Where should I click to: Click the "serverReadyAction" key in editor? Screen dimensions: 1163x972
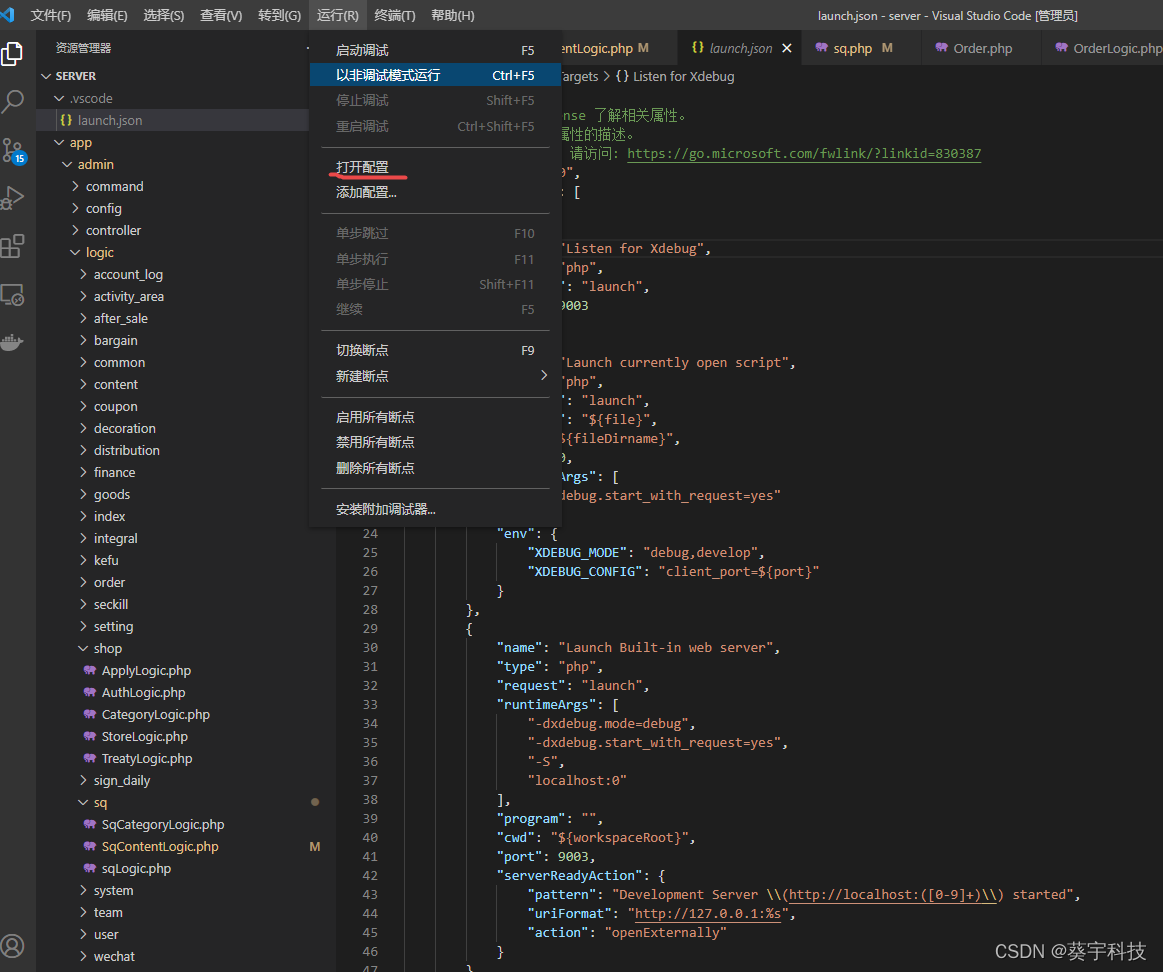[x=570, y=876]
